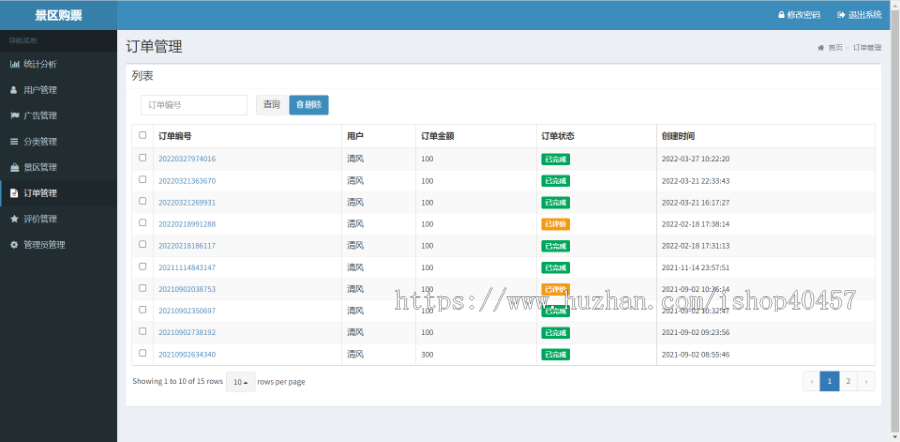900x442 pixels.
Task: Click the text Showing 1 to 10 of 15 rows
Action: point(177,381)
